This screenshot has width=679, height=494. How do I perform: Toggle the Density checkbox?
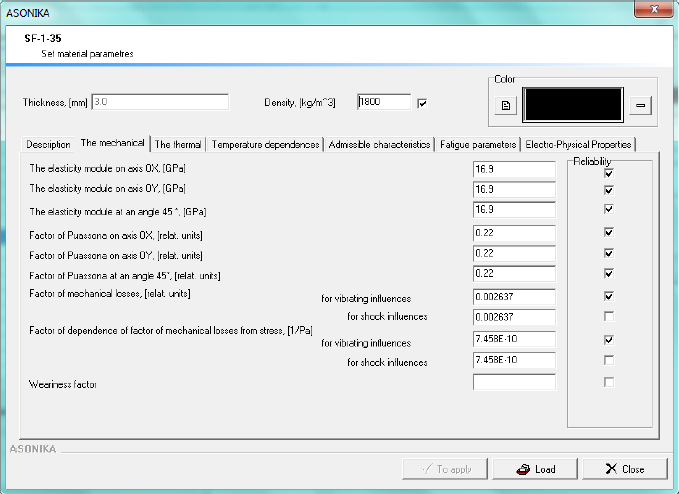coord(422,102)
